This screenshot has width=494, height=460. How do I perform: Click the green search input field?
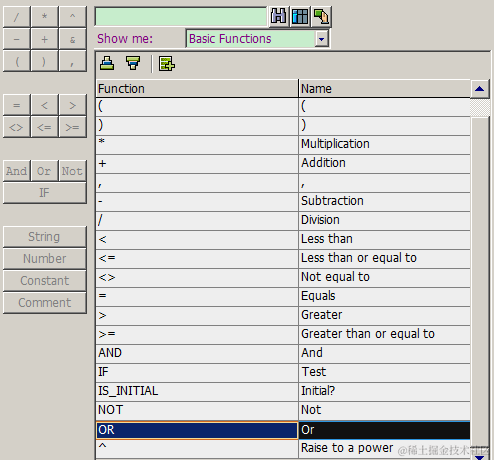181,16
